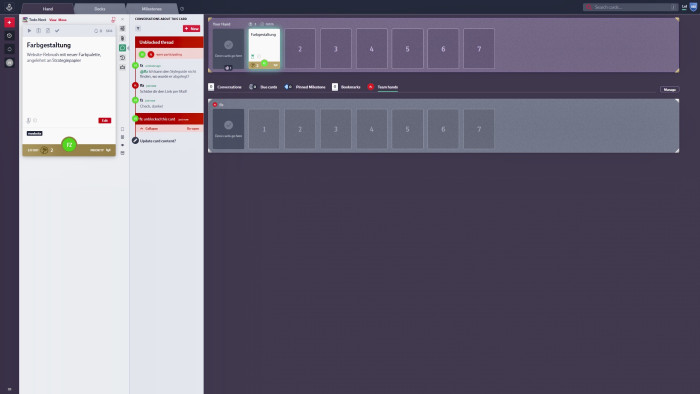Click the Done cards slot in Your Hand
700x394 pixels.
click(229, 49)
